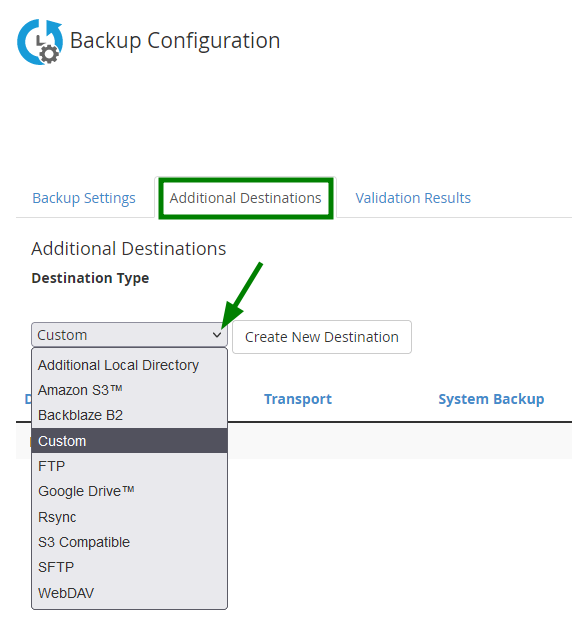Select the Additional Destinations tab
Image resolution: width=572 pixels, height=633 pixels.
pos(245,198)
